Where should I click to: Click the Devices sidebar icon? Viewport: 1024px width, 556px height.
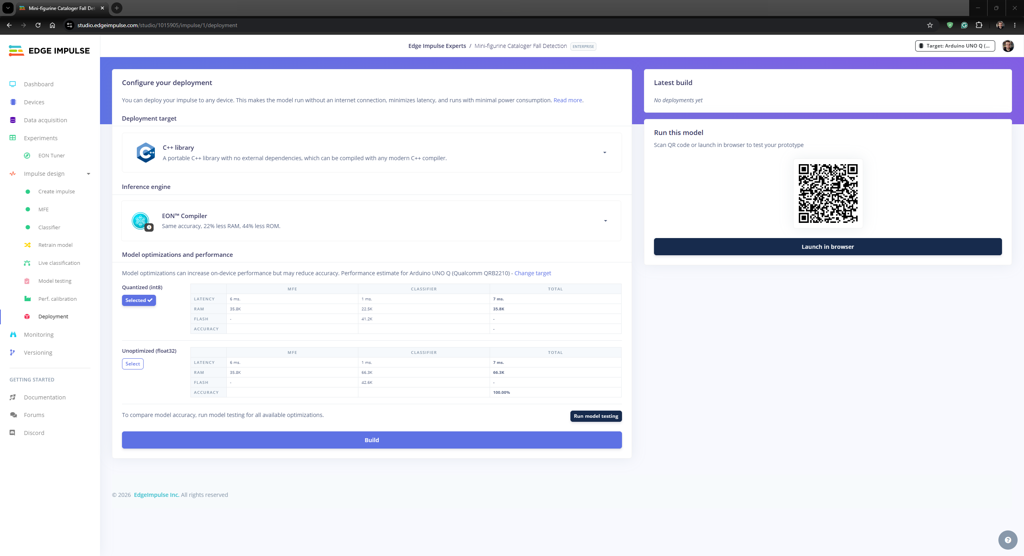pyautogui.click(x=12, y=102)
